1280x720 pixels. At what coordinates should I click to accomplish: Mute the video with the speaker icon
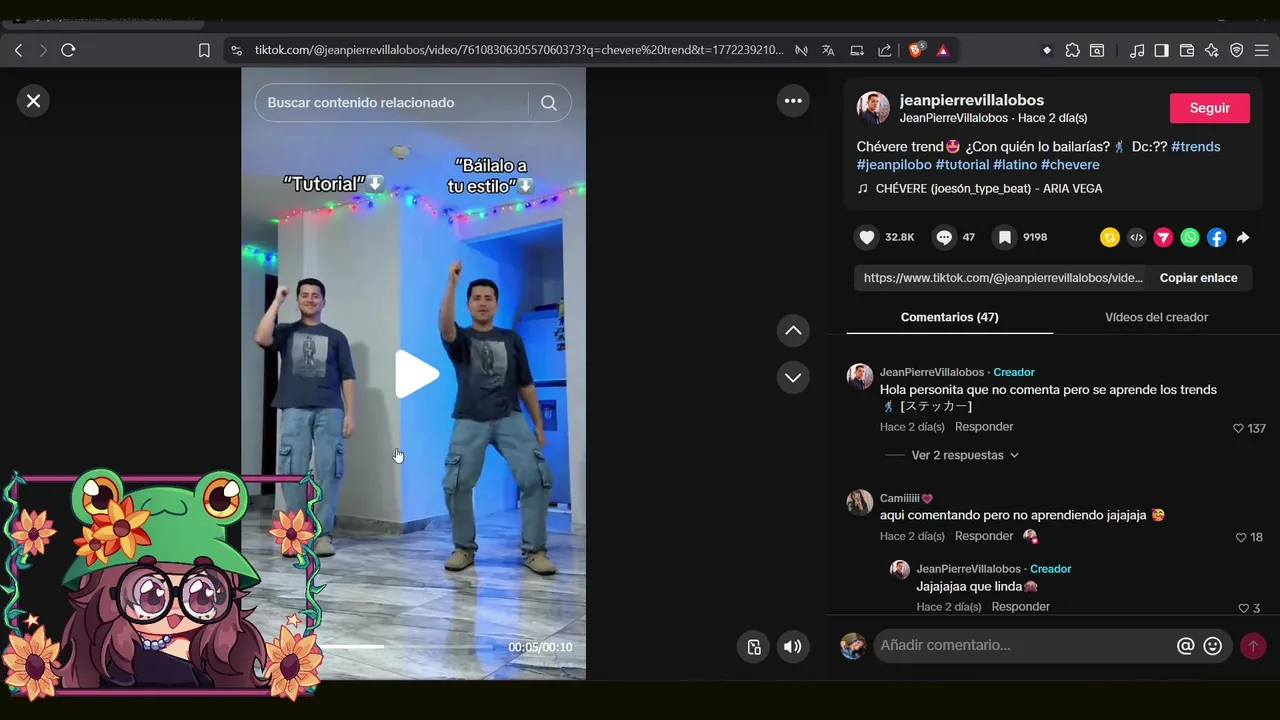click(792, 647)
